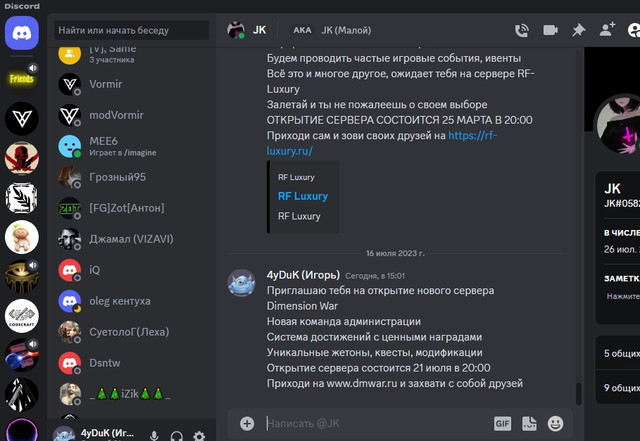Open conversation with [FG]Zot[Антон]
The height and width of the screenshot is (441, 640).
tap(131, 208)
